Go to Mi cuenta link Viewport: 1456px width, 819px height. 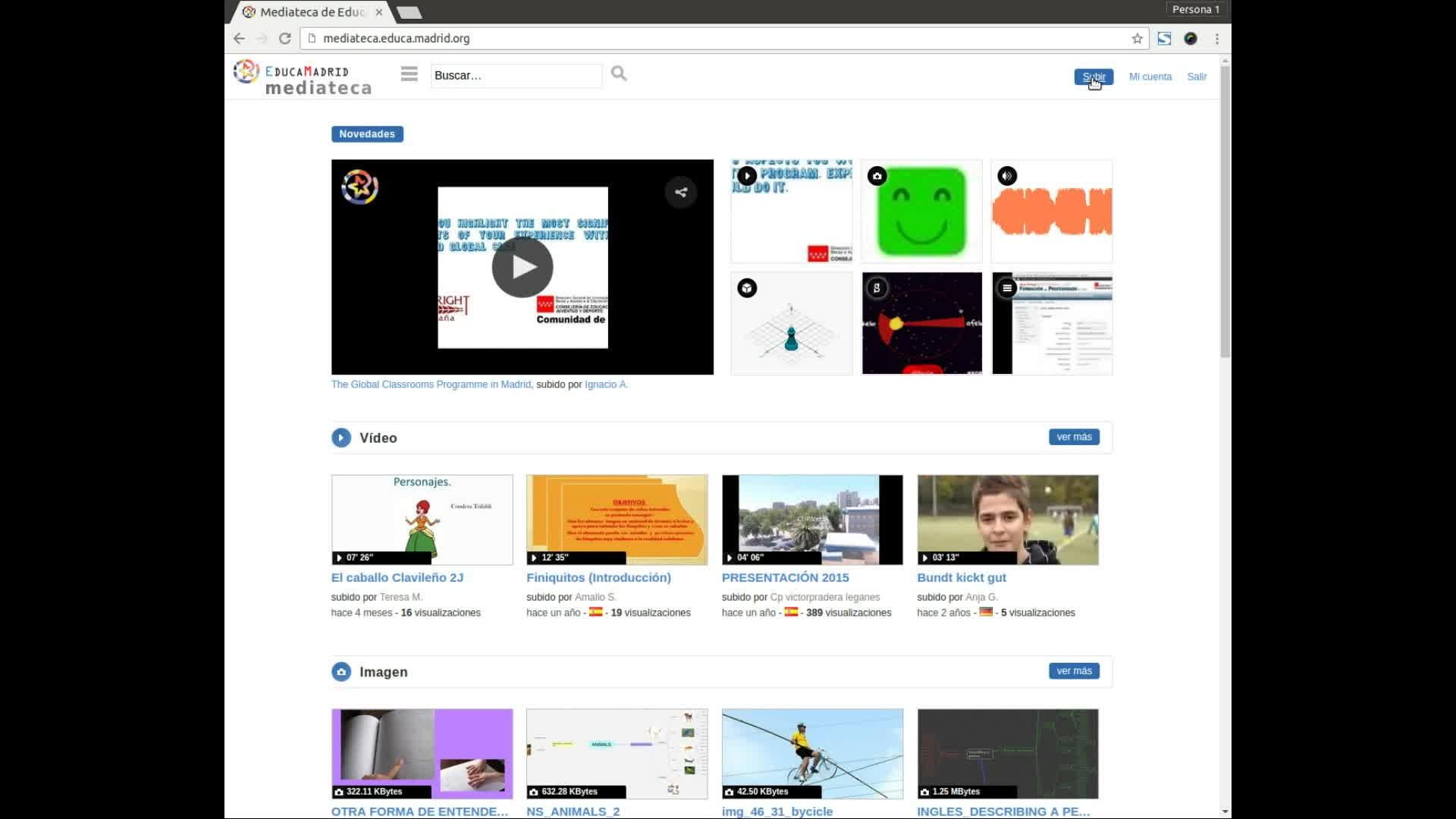tap(1150, 77)
